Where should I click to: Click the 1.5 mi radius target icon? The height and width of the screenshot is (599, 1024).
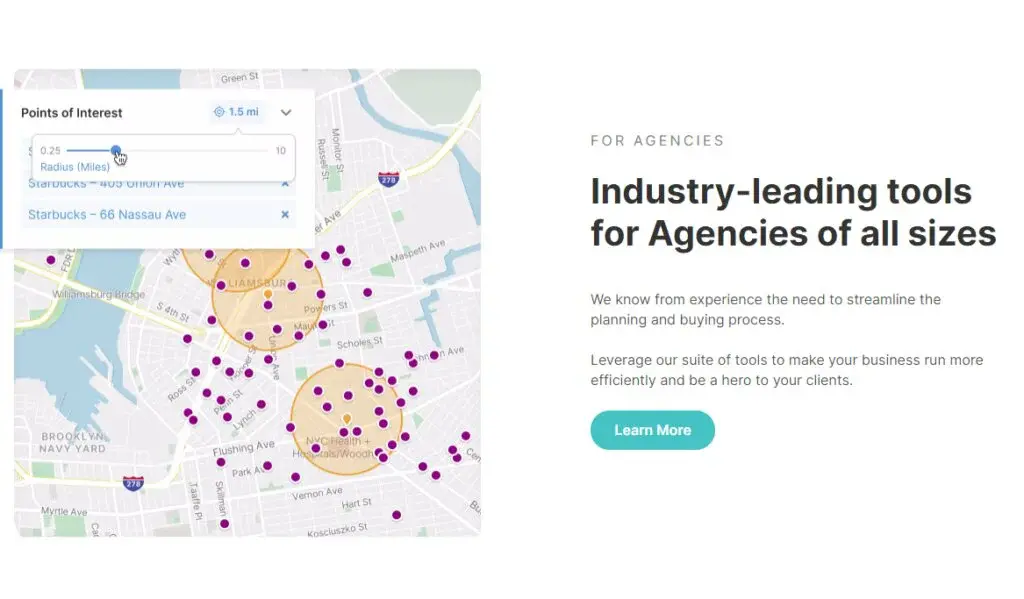pos(219,112)
